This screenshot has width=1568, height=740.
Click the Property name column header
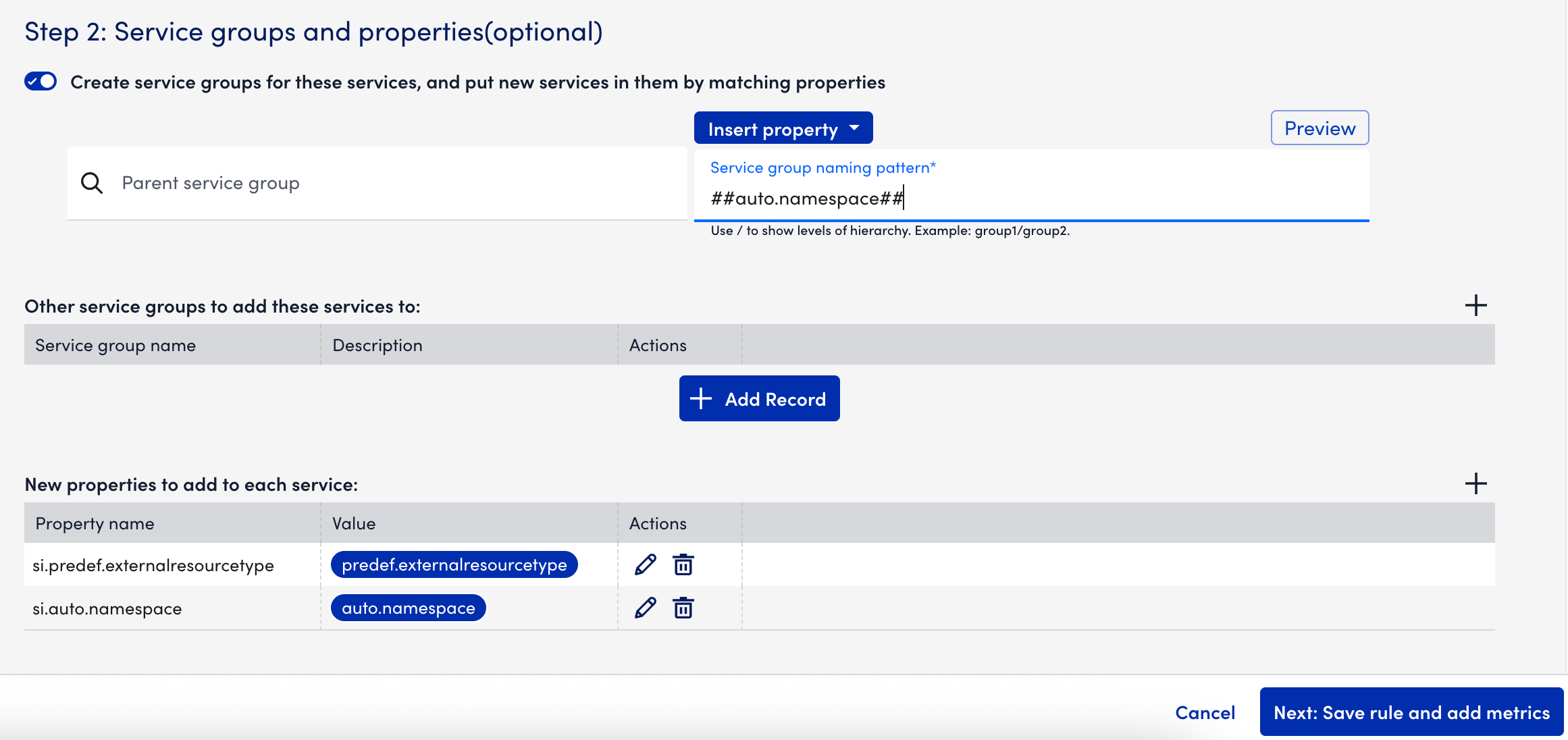(x=172, y=523)
